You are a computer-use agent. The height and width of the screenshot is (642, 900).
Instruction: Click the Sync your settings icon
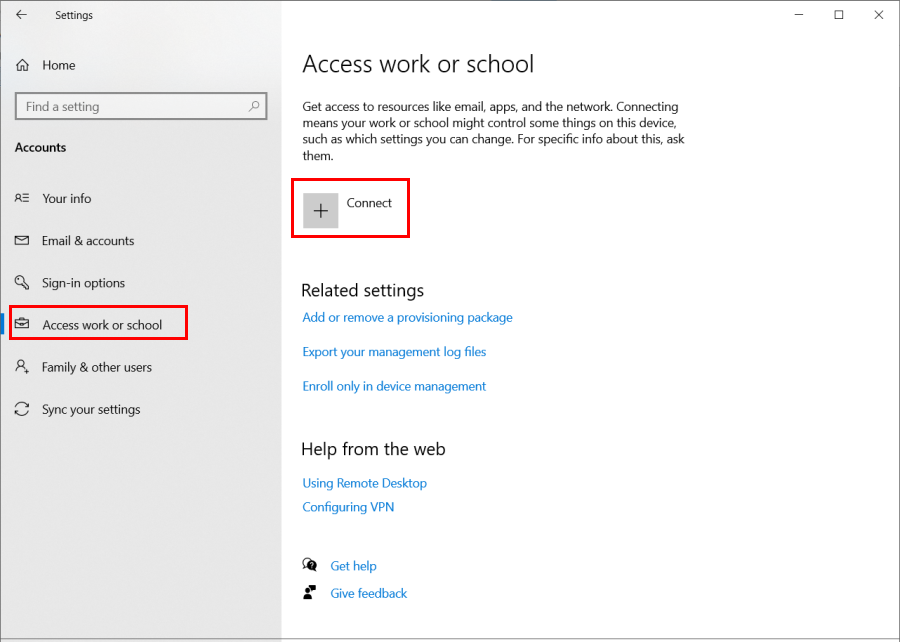22,409
